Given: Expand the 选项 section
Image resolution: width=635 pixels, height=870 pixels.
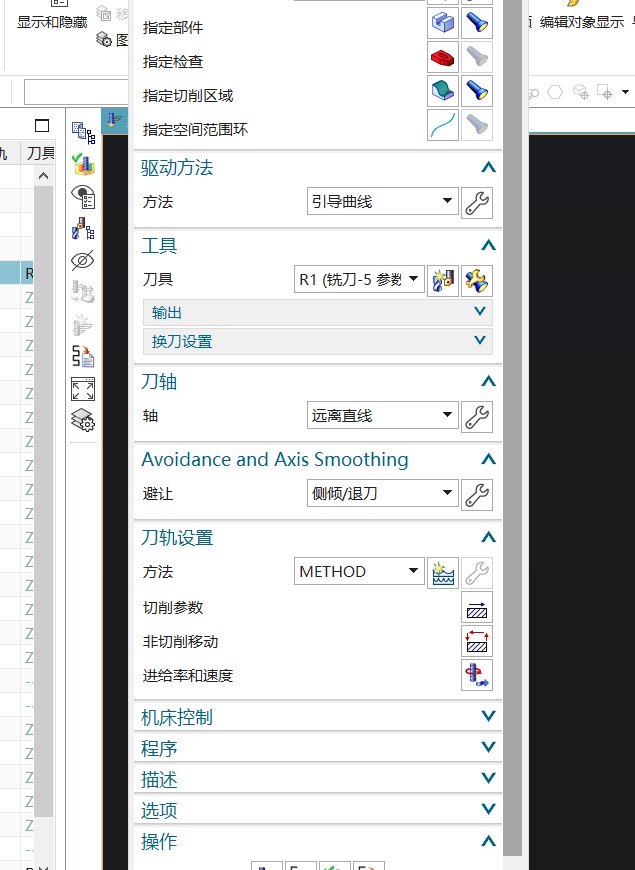Looking at the screenshot, I should (318, 810).
